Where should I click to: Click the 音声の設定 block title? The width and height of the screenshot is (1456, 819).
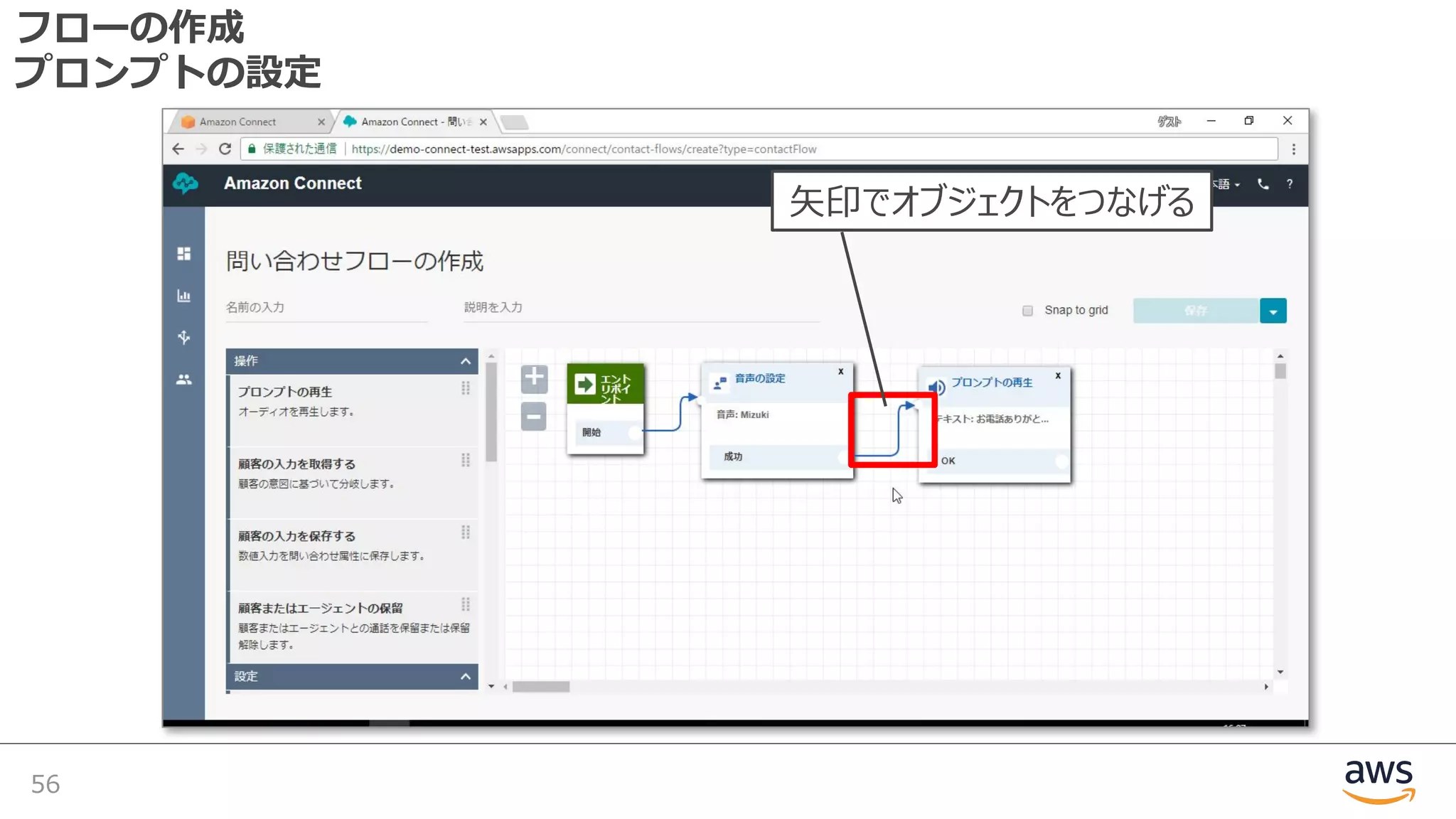tap(760, 378)
